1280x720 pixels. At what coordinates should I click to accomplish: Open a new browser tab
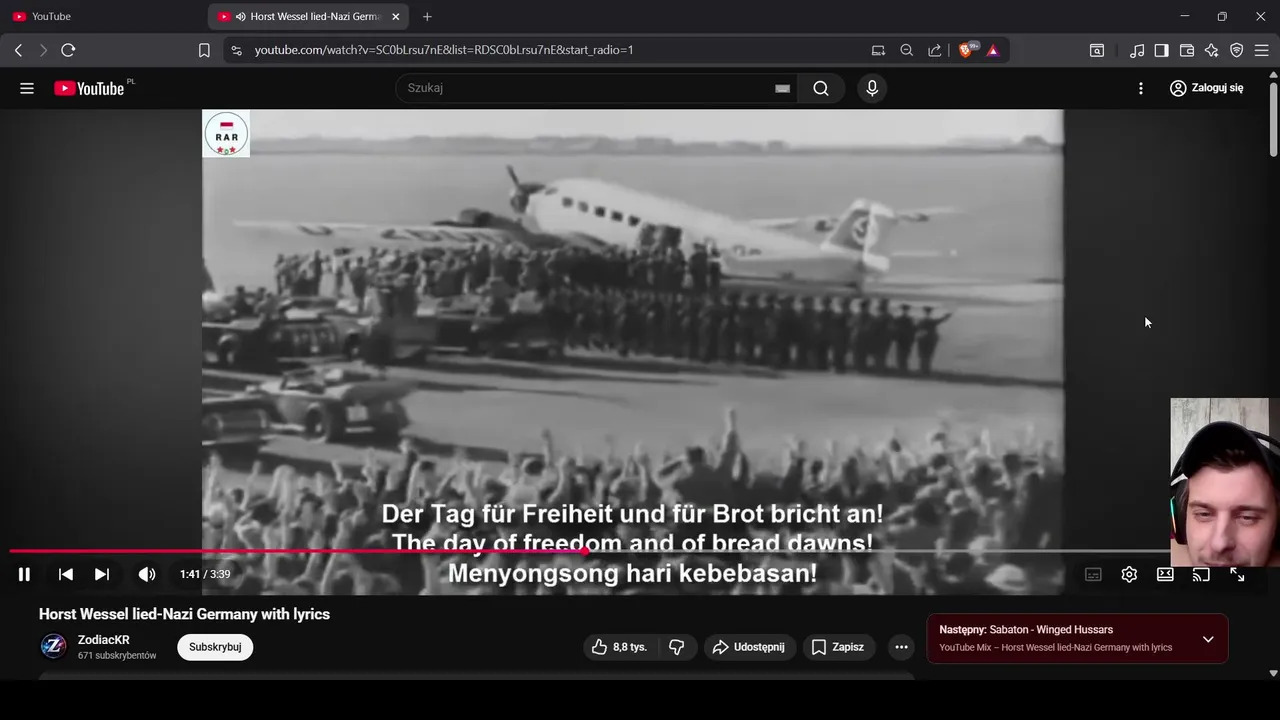point(427,16)
